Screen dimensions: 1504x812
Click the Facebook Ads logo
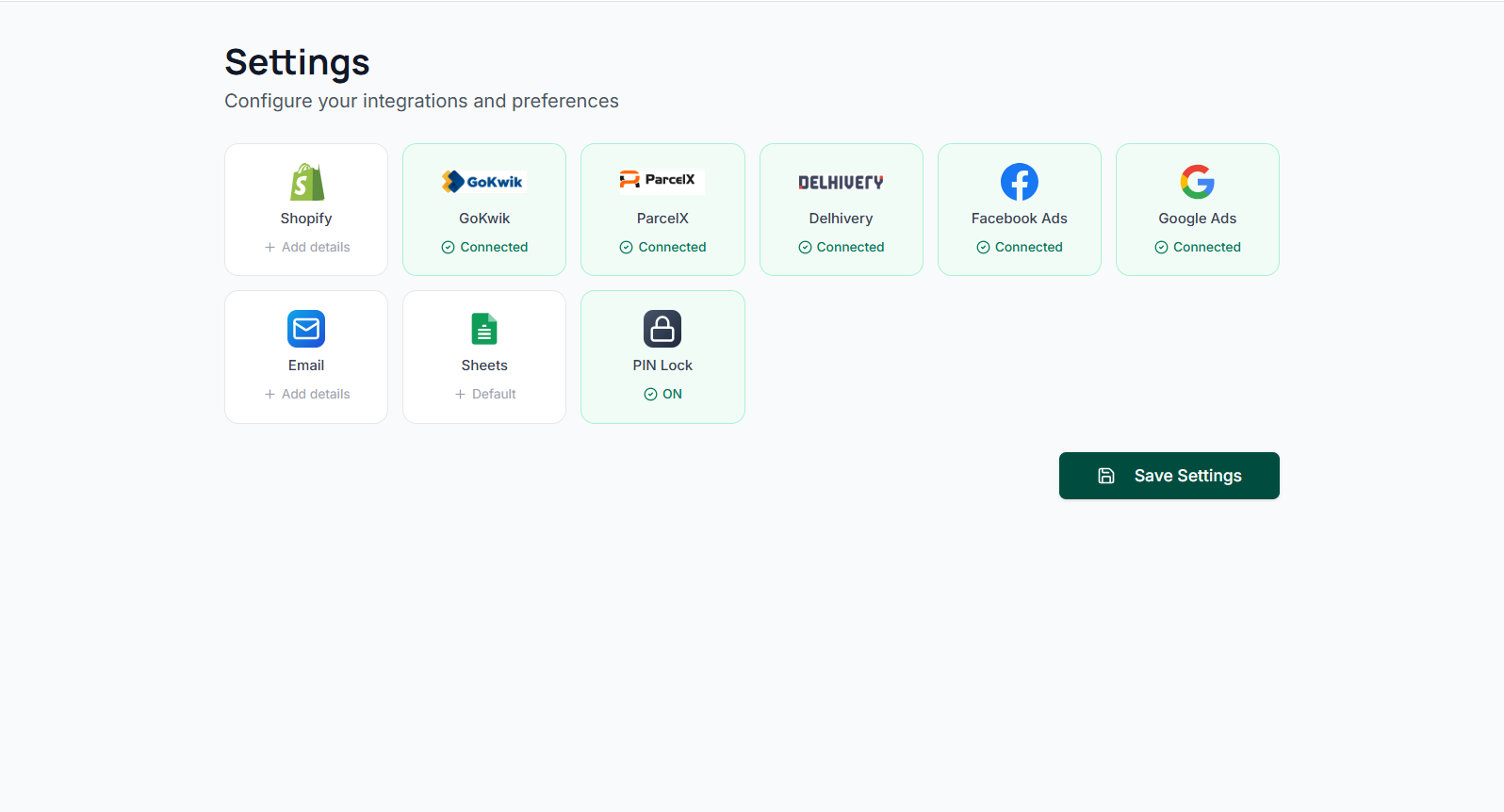(x=1020, y=182)
